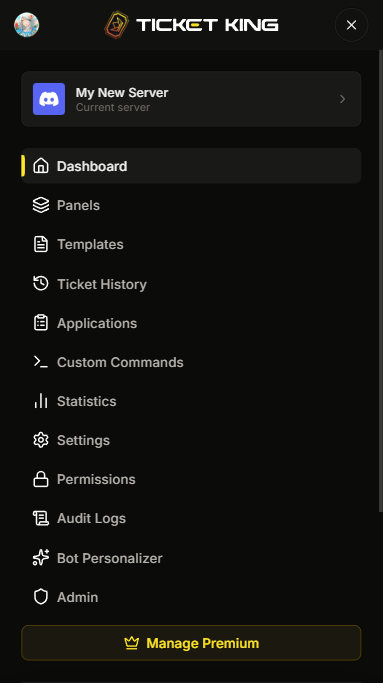Image resolution: width=383 pixels, height=683 pixels.
Task: Navigate to Admin section
Action: 191,597
